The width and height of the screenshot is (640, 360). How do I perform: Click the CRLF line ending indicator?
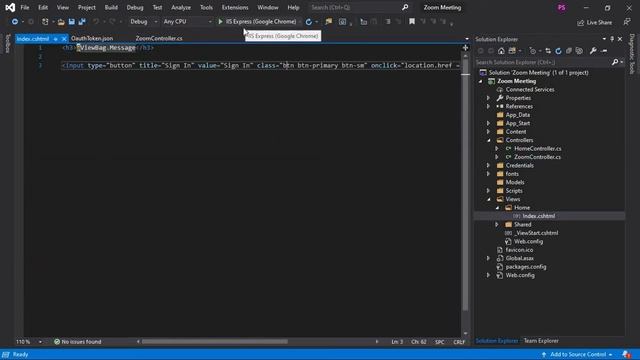(459, 342)
